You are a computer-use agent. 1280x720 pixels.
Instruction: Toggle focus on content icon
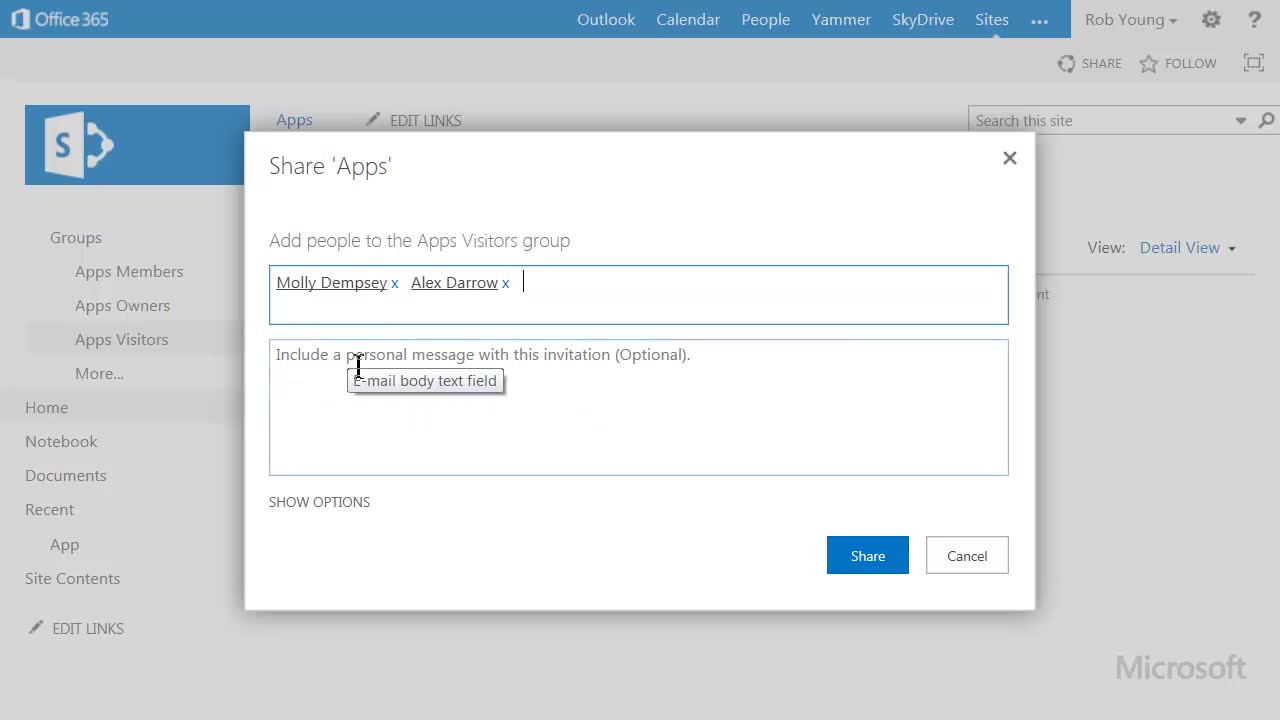coord(1254,63)
